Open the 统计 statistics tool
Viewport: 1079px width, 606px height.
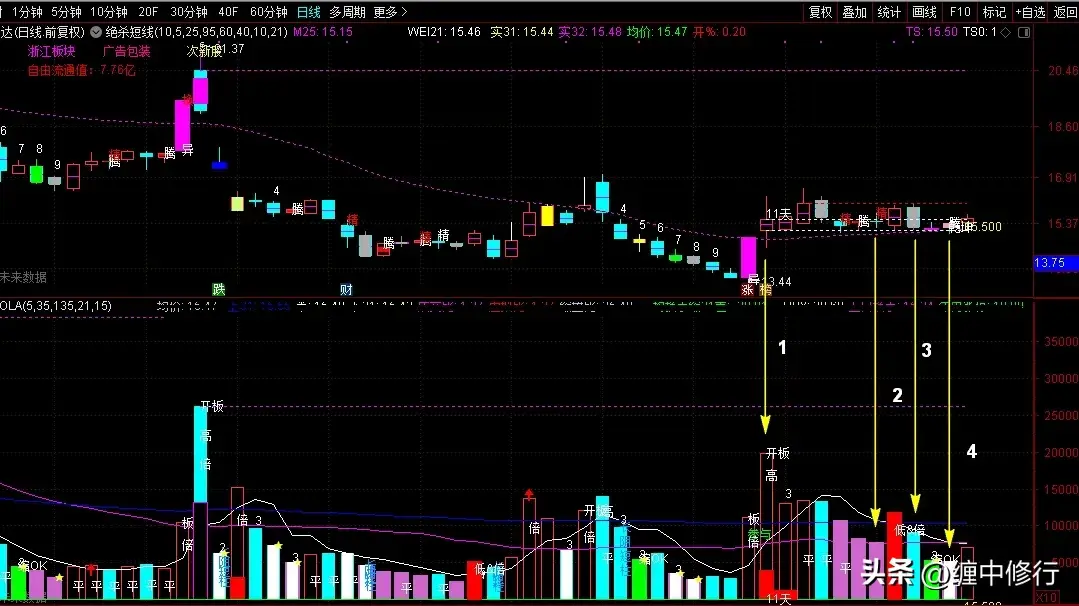[x=889, y=12]
